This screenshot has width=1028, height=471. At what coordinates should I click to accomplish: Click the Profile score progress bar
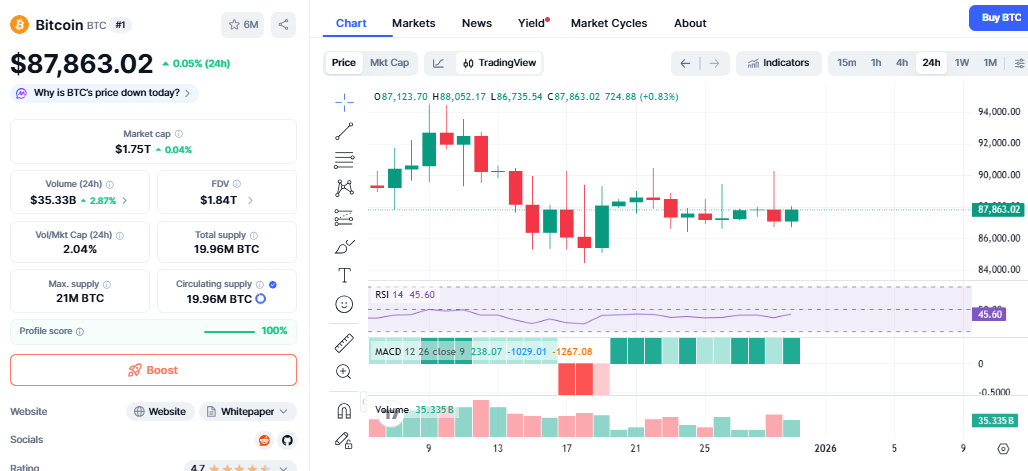[229, 331]
